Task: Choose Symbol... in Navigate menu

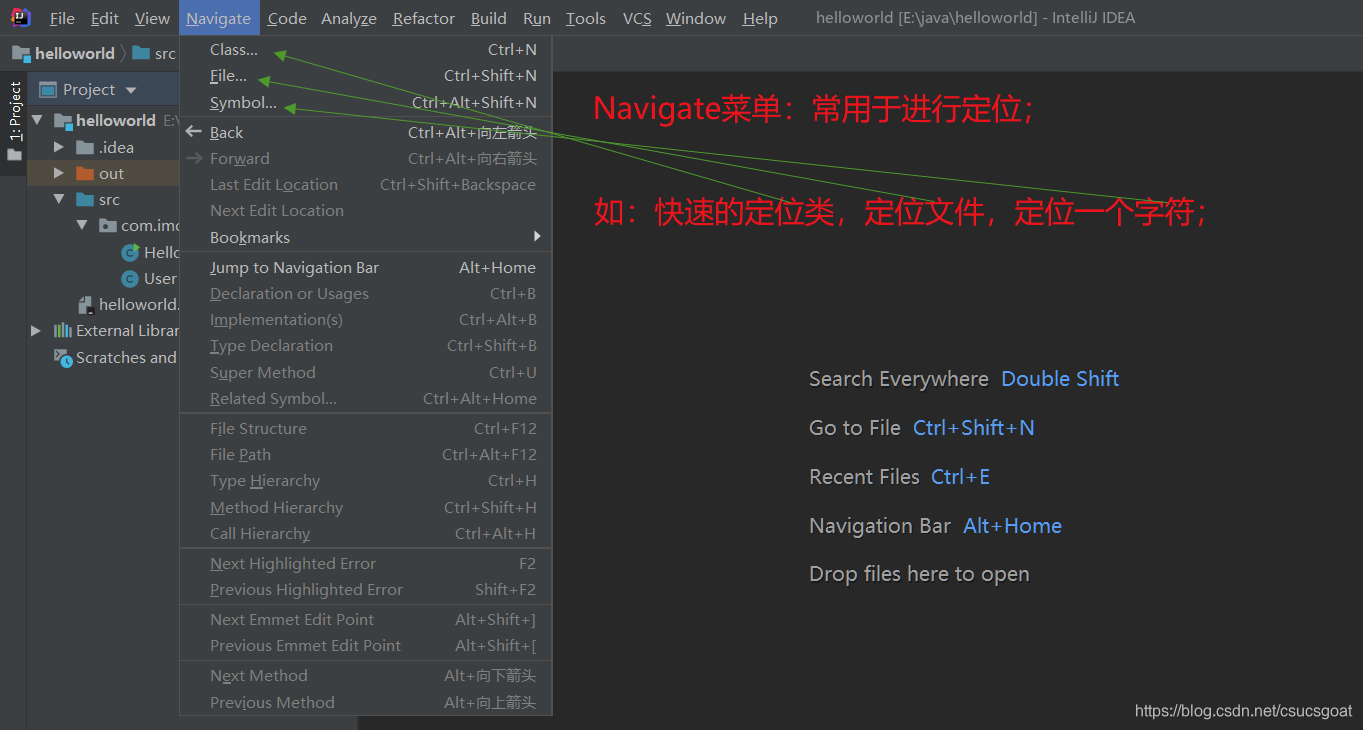Action: tap(366, 102)
